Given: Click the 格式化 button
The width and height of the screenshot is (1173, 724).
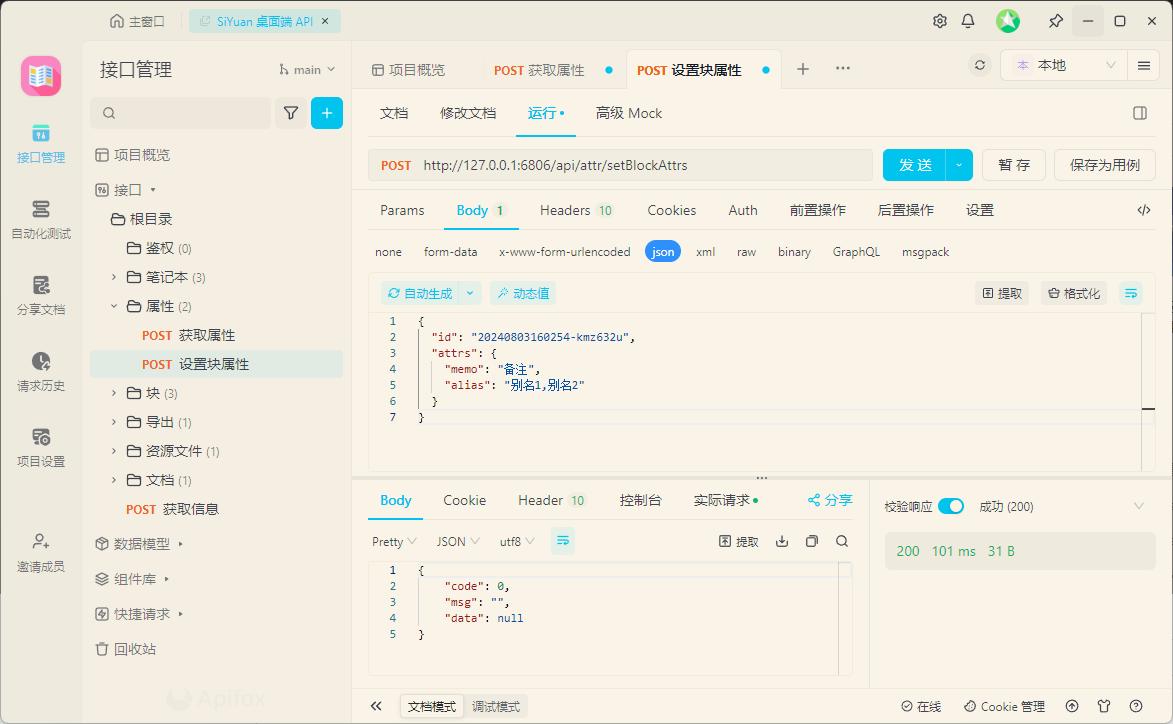Looking at the screenshot, I should click(1074, 293).
